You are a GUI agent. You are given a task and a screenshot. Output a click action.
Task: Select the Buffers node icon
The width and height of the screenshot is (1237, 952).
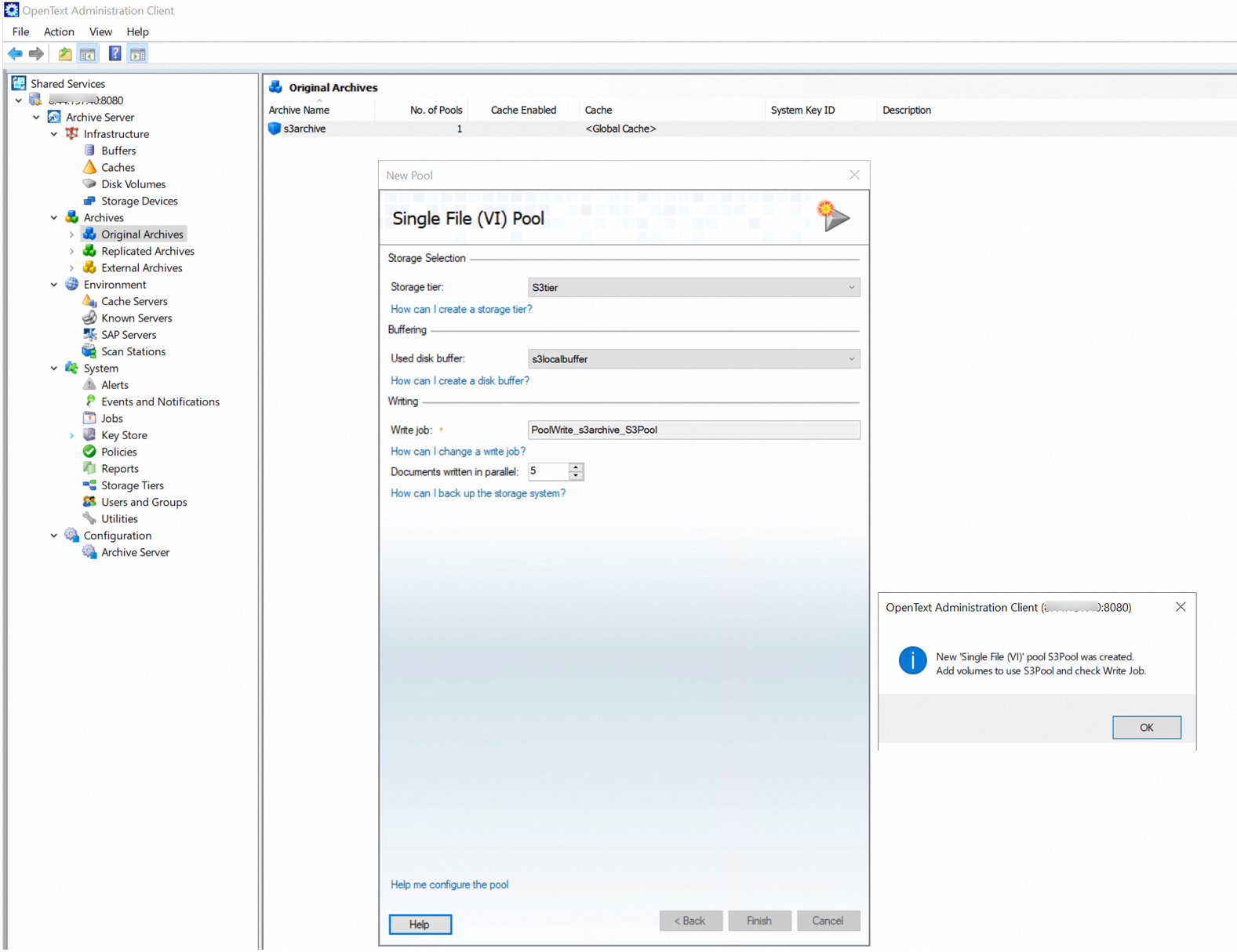coord(89,151)
